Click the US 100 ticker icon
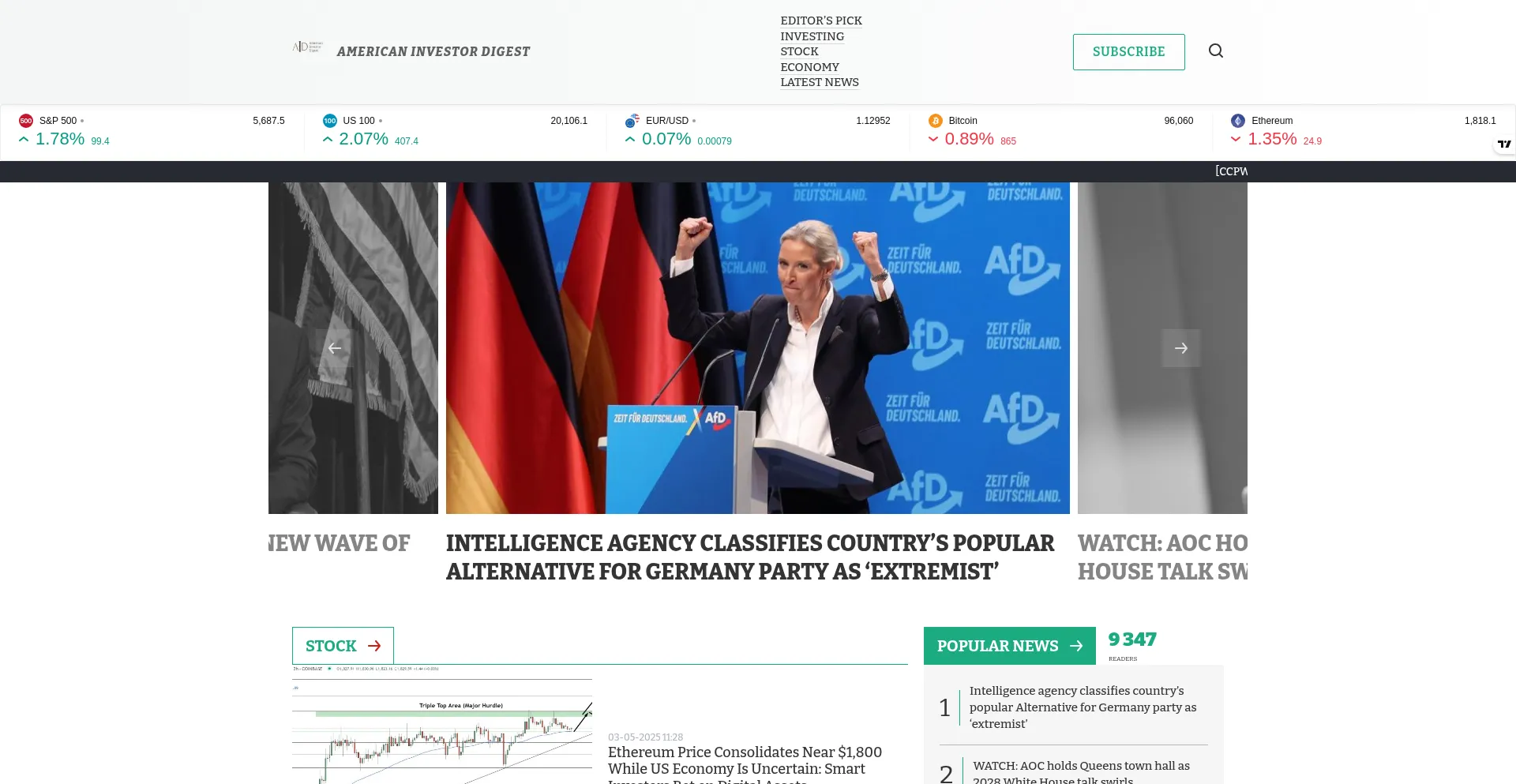The width and height of the screenshot is (1516, 784). coord(330,121)
